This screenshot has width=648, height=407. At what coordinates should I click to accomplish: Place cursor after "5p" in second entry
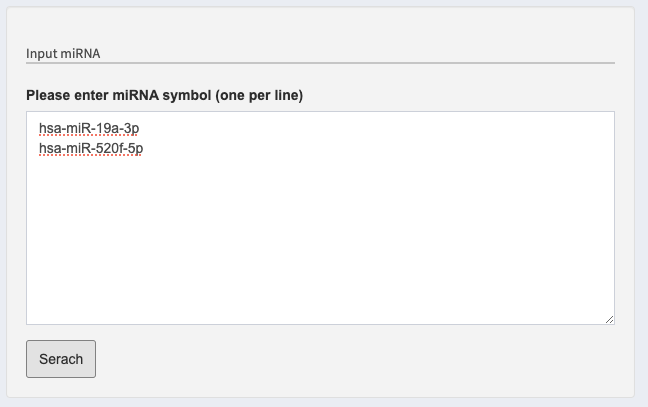pos(145,148)
